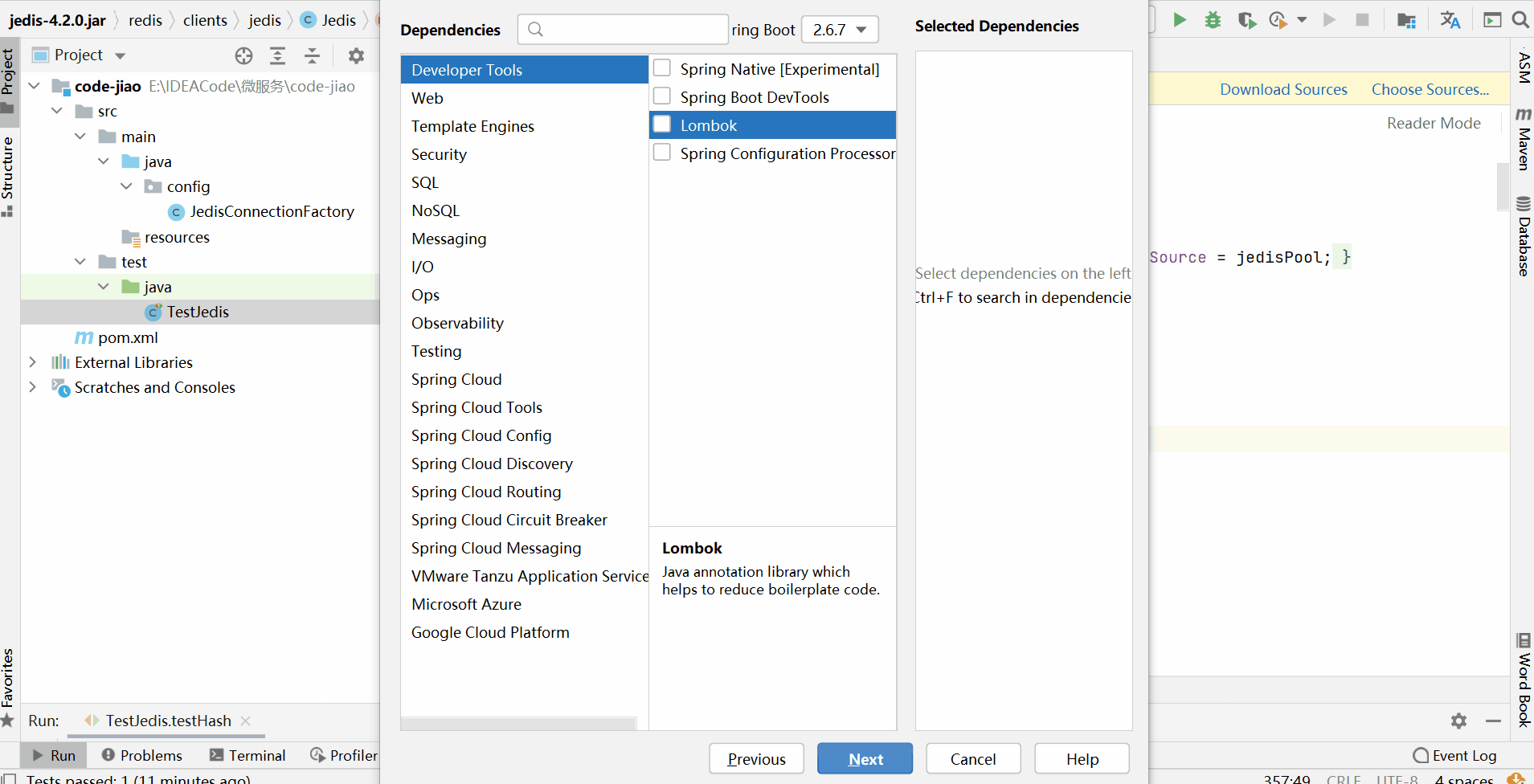Collapse the code-jiao project root
The image size is (1534, 784).
(x=35, y=86)
